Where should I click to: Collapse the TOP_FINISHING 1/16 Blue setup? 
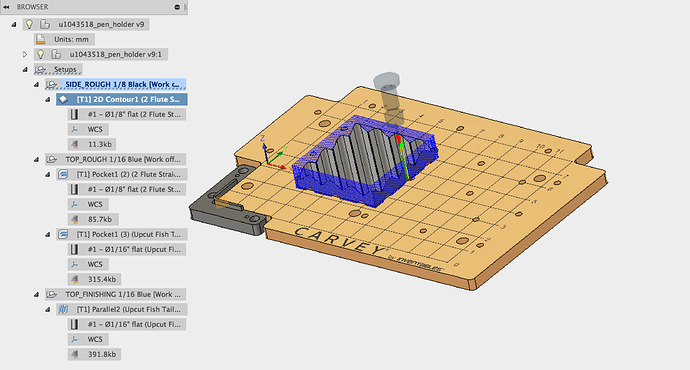pyautogui.click(x=36, y=294)
